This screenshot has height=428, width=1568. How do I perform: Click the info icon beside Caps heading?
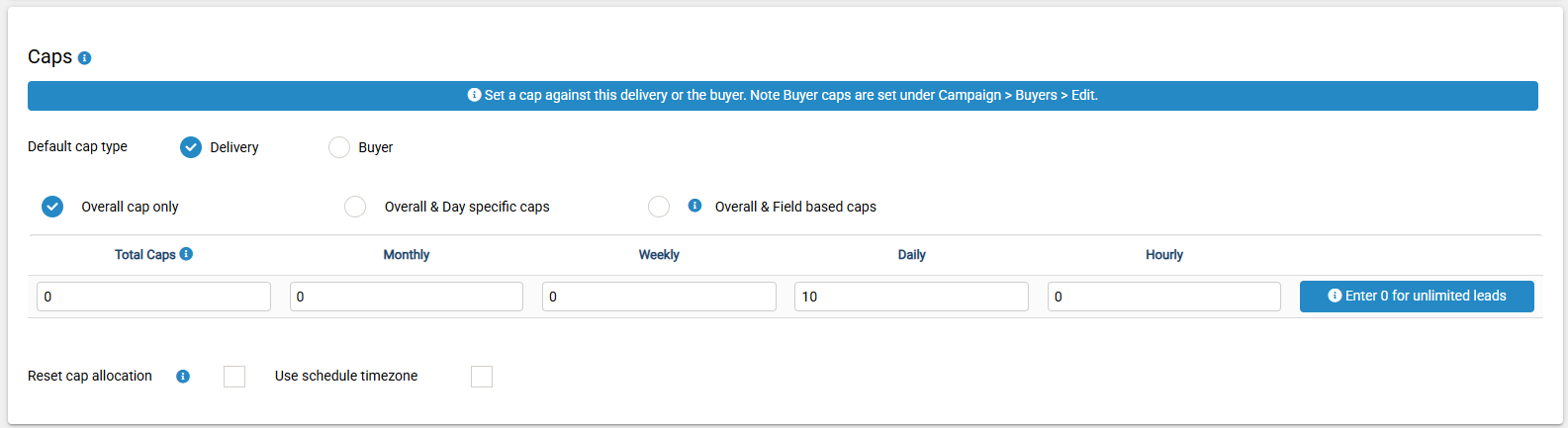84,58
